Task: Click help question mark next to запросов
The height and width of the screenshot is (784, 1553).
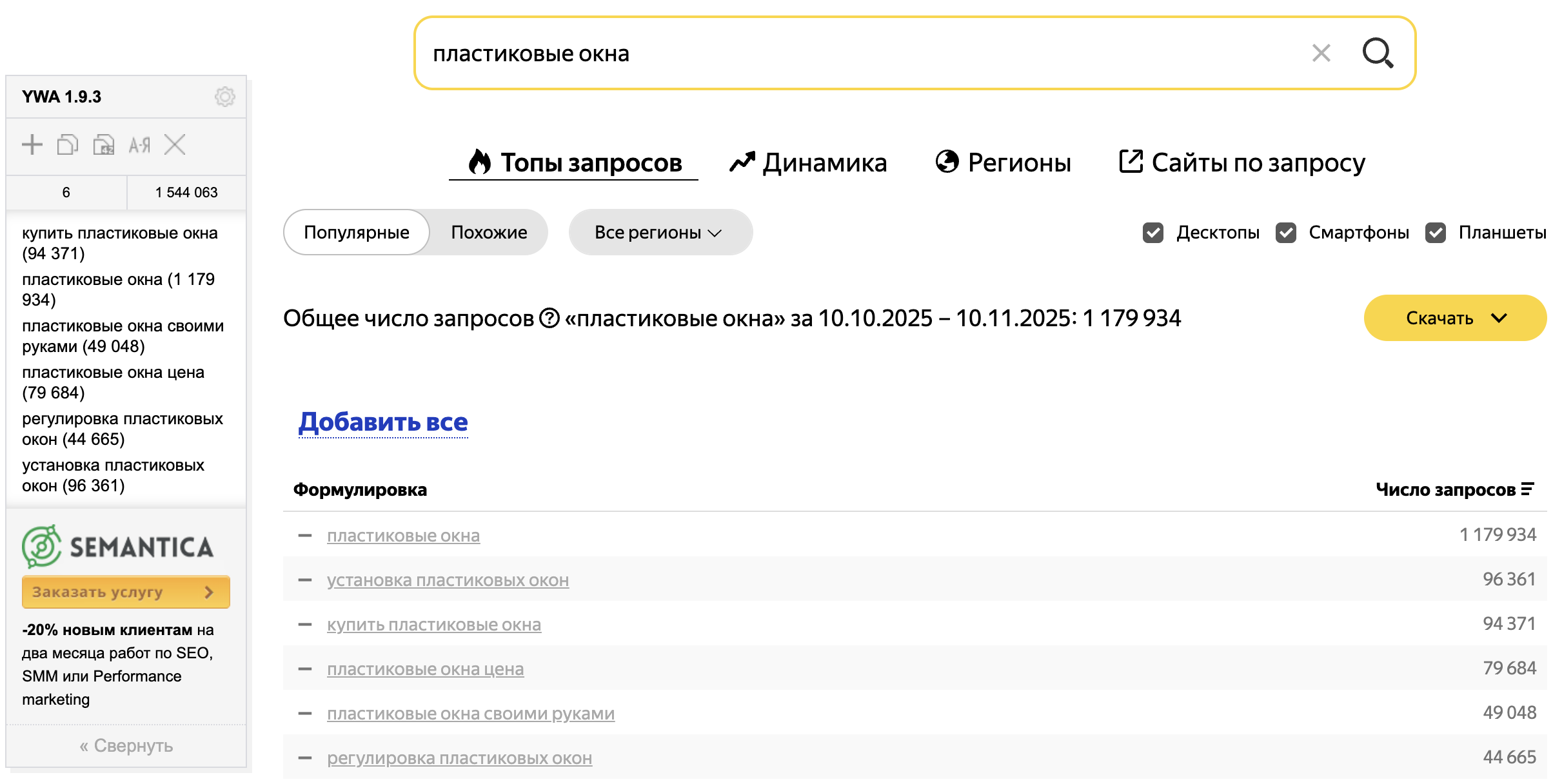Action: coord(549,318)
